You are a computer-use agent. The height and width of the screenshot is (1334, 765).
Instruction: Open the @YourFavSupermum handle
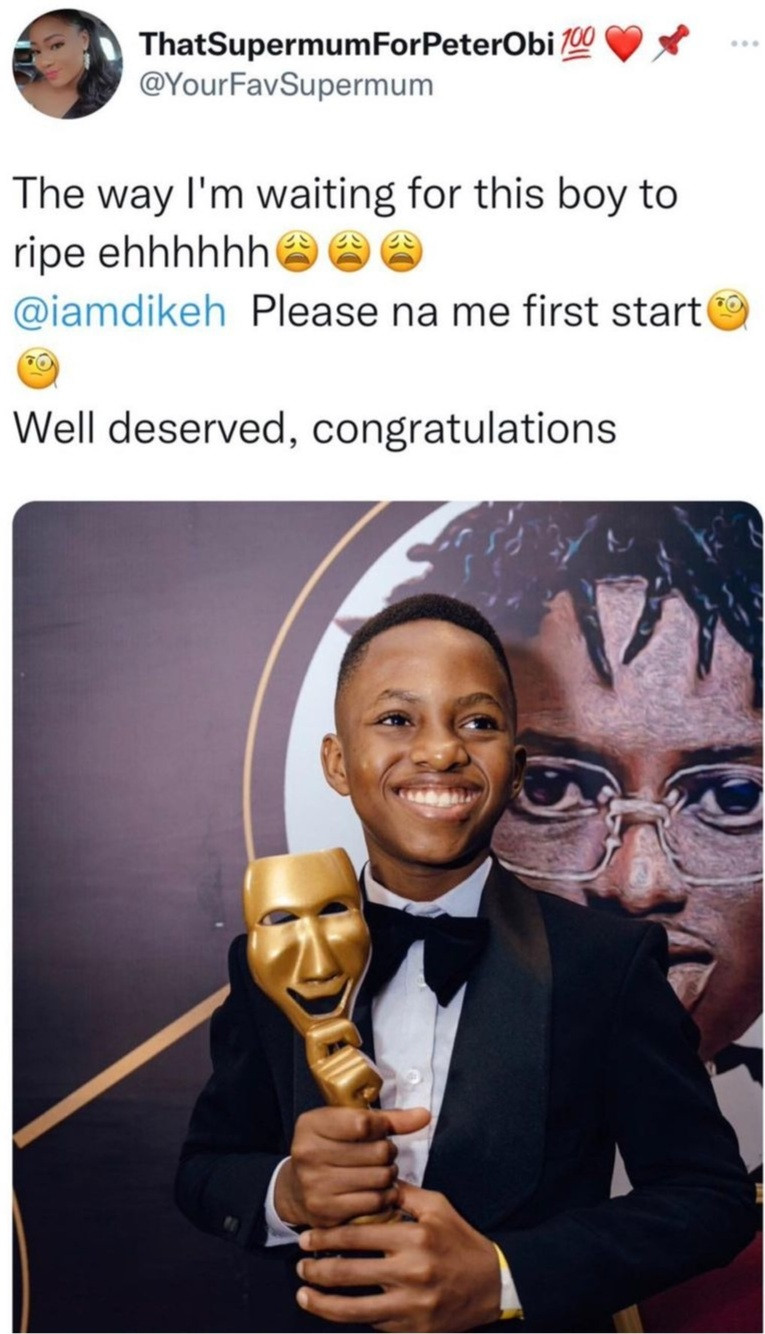tap(287, 86)
